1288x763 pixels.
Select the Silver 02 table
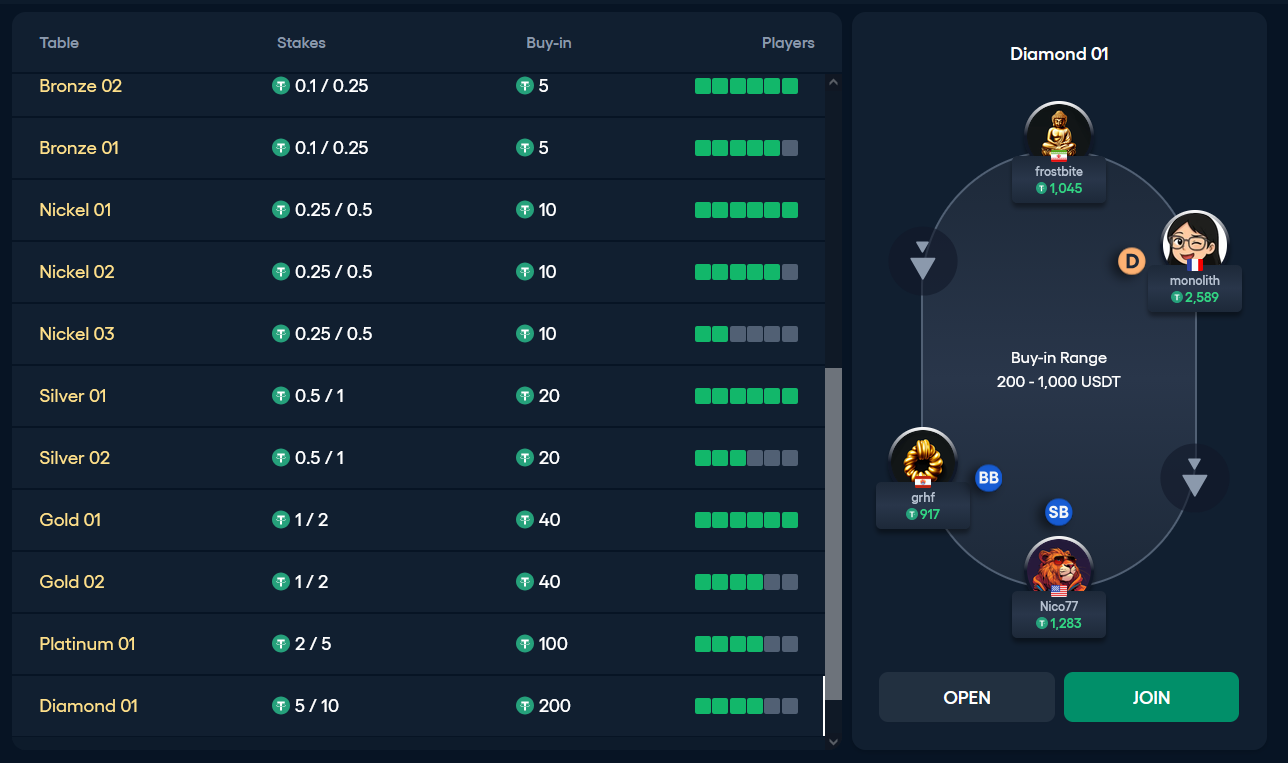point(419,458)
